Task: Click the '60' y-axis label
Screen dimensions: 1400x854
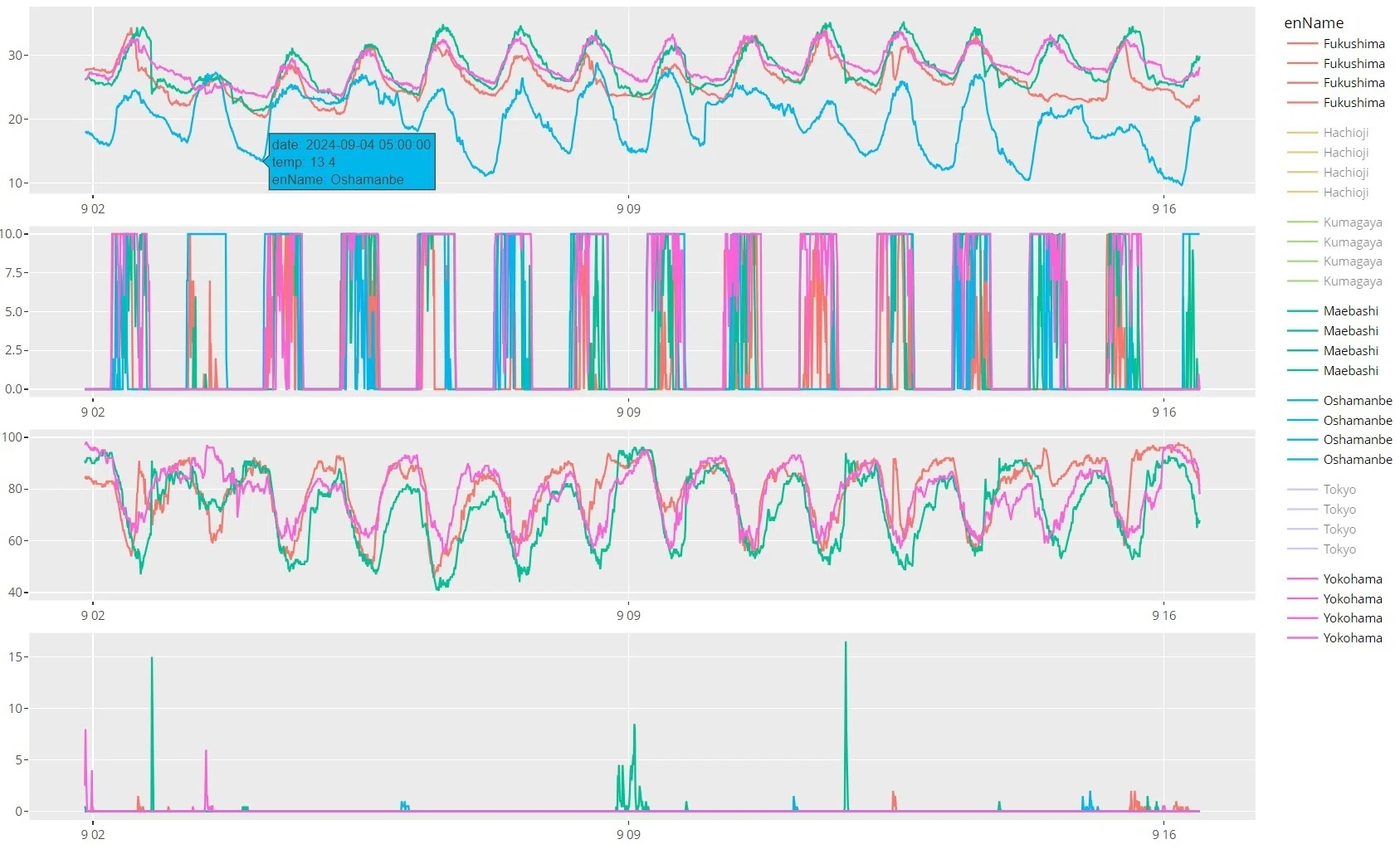Action: (x=15, y=540)
